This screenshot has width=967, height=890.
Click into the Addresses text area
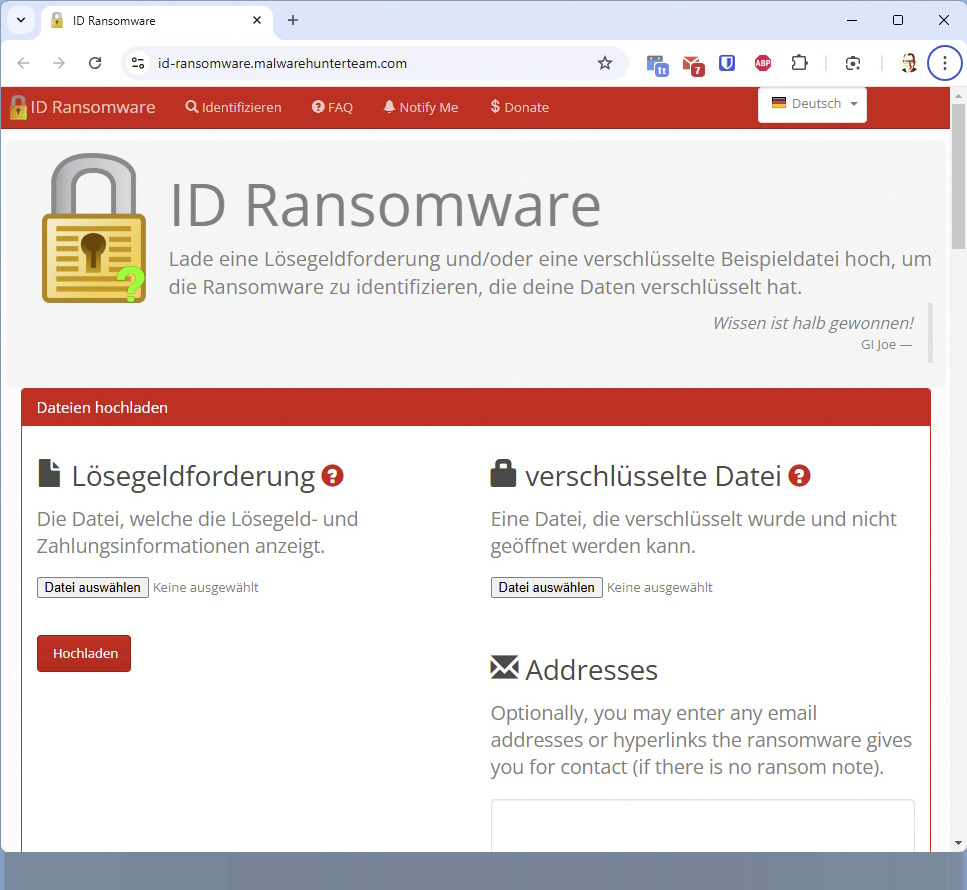pyautogui.click(x=702, y=826)
